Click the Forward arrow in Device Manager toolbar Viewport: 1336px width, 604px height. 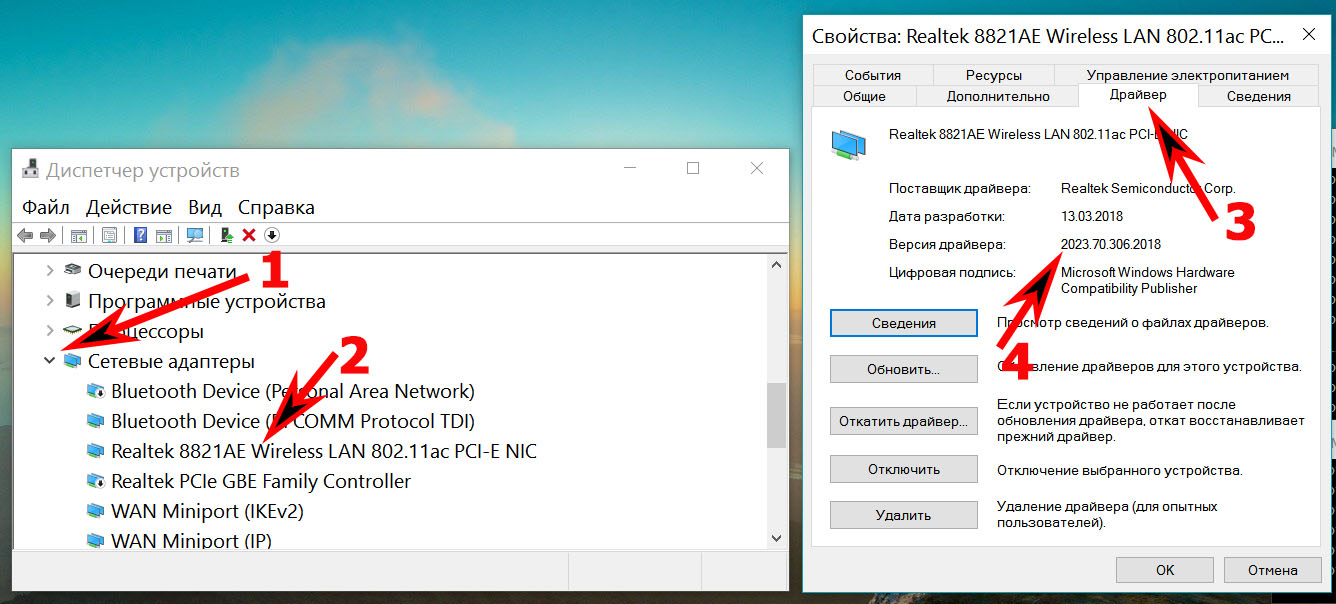coord(47,235)
